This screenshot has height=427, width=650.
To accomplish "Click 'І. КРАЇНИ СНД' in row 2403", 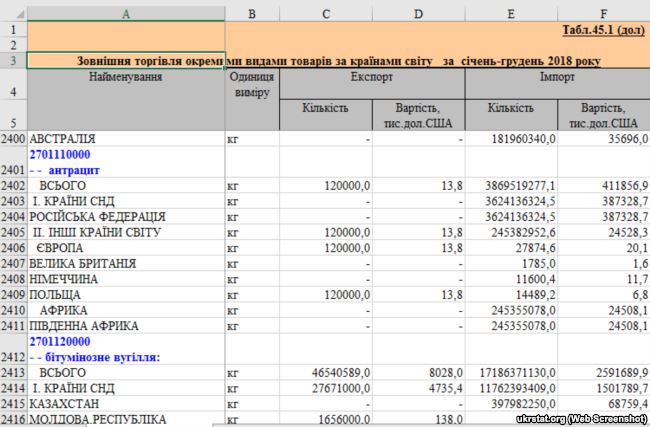I will 126,201.
